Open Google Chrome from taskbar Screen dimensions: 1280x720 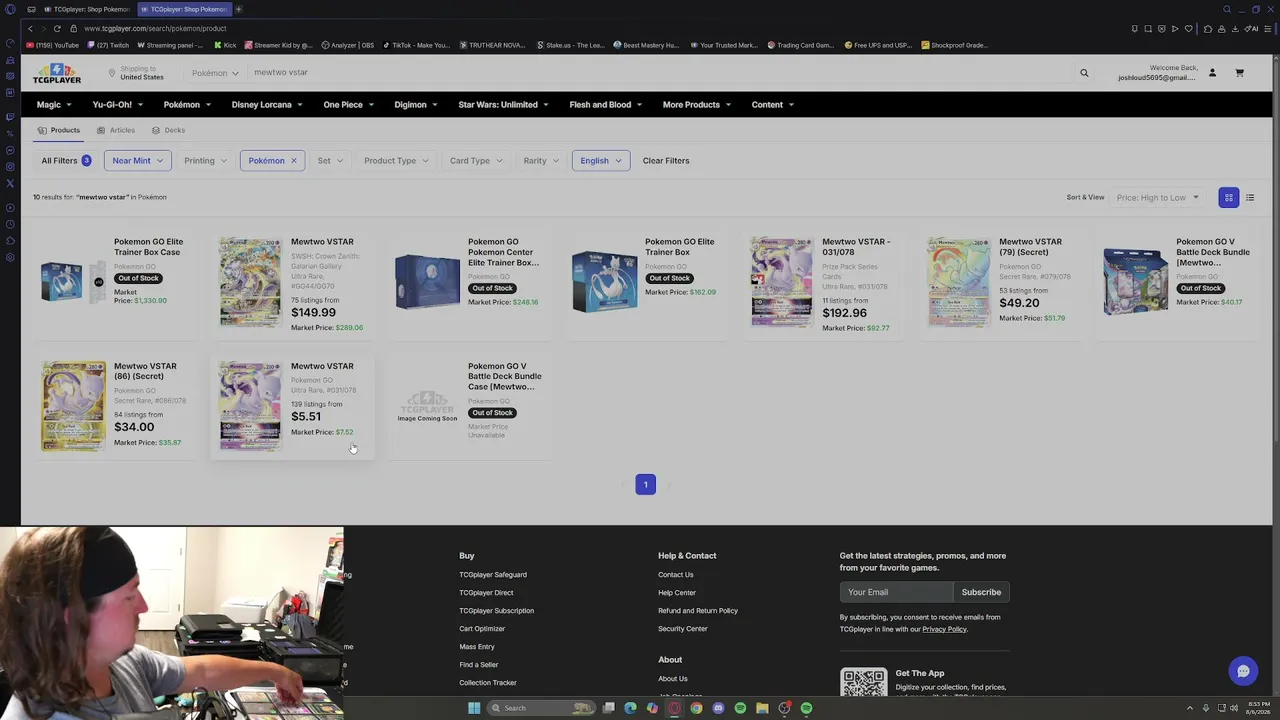(696, 708)
